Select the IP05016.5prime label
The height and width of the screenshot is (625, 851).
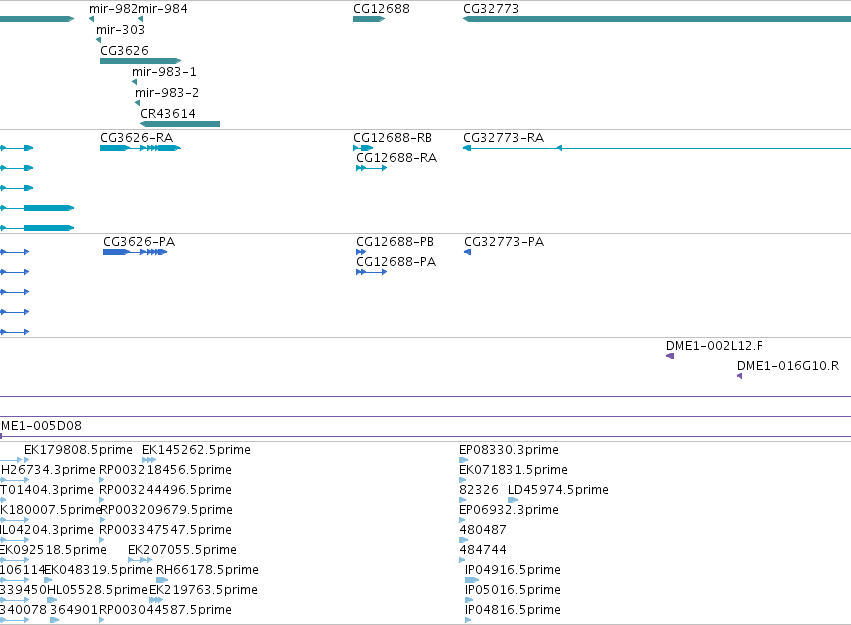513,590
